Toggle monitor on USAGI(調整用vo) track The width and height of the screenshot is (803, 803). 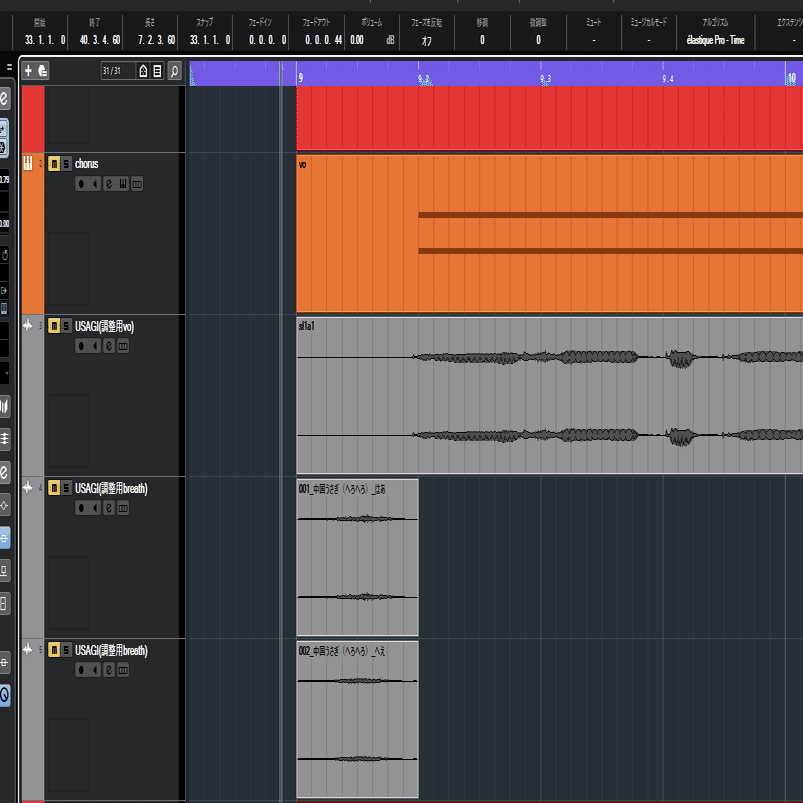(95, 346)
